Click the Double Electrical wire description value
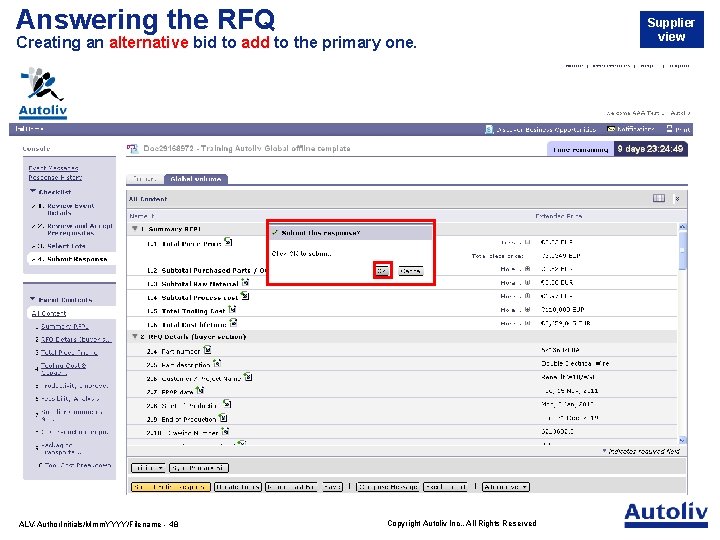 point(575,363)
